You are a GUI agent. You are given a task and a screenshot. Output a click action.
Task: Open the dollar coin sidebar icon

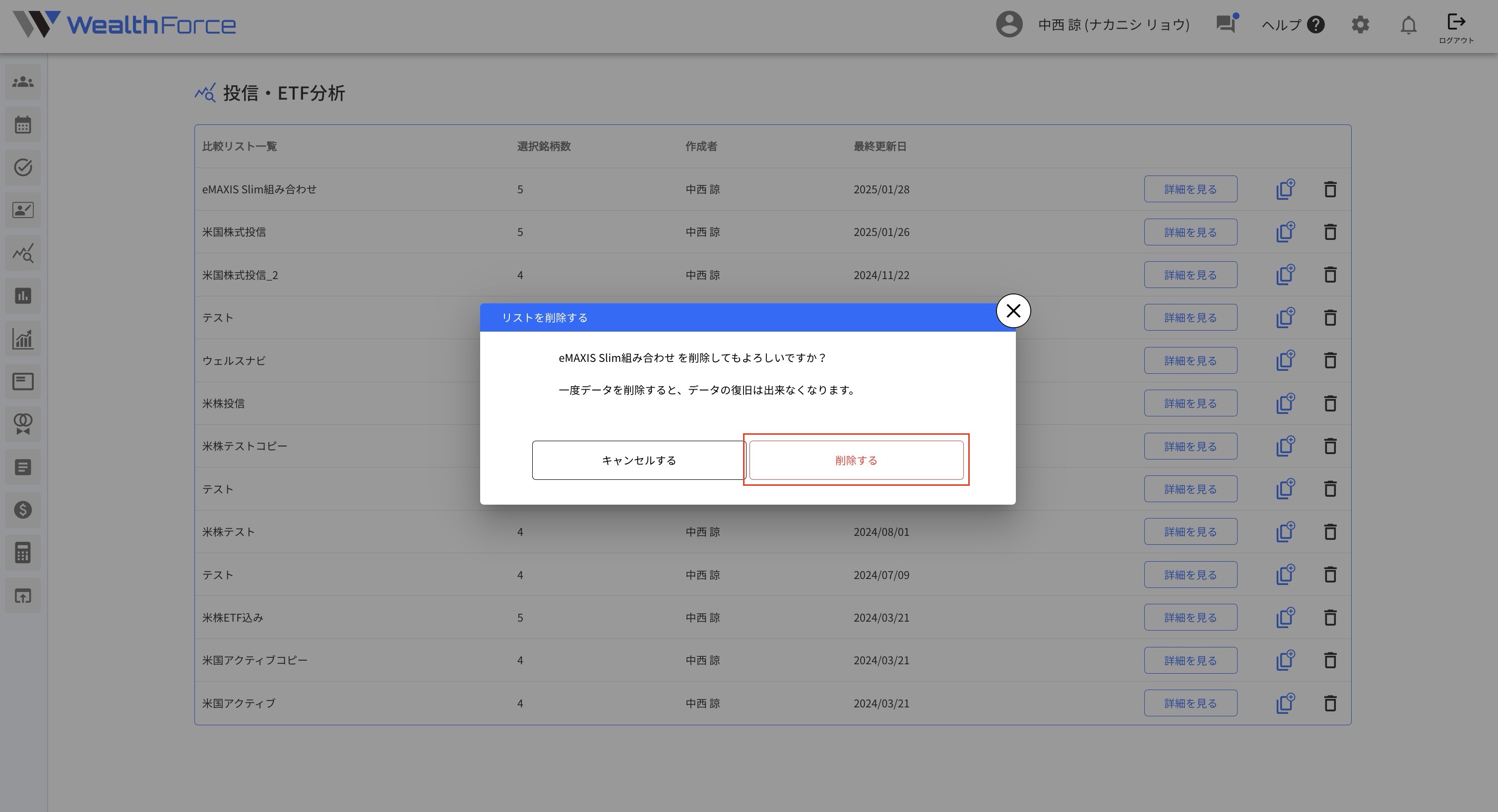tap(23, 510)
